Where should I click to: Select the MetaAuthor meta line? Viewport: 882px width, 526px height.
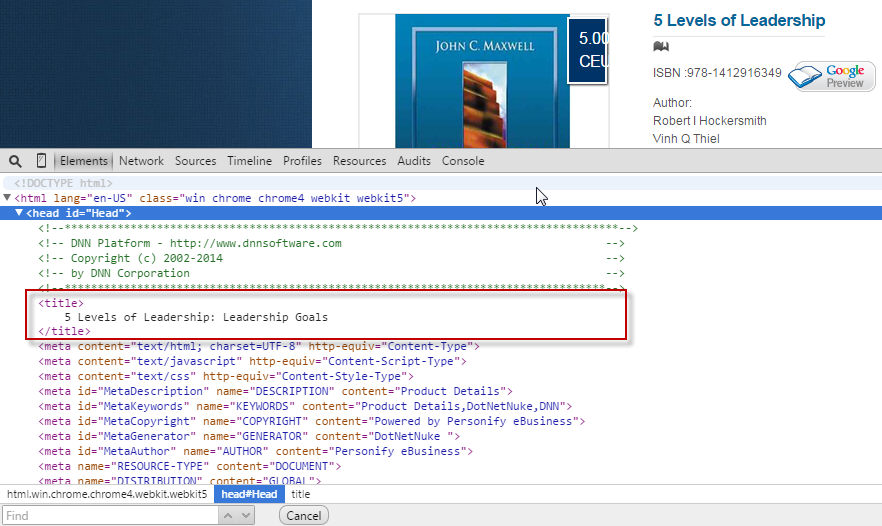(255, 451)
